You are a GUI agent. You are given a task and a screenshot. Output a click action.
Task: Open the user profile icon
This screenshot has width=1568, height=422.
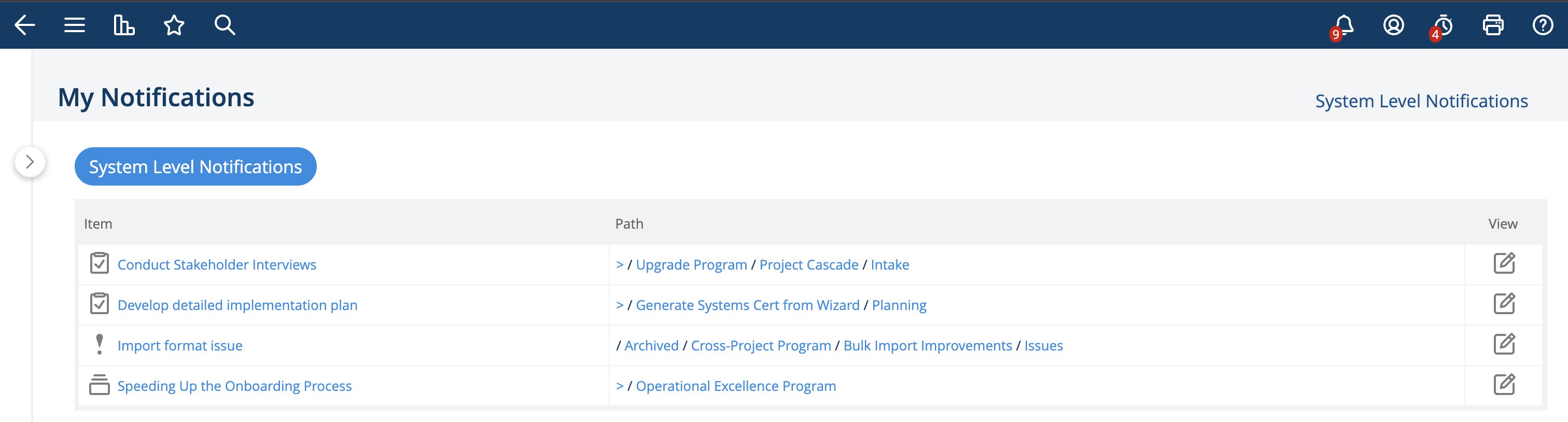click(1393, 25)
